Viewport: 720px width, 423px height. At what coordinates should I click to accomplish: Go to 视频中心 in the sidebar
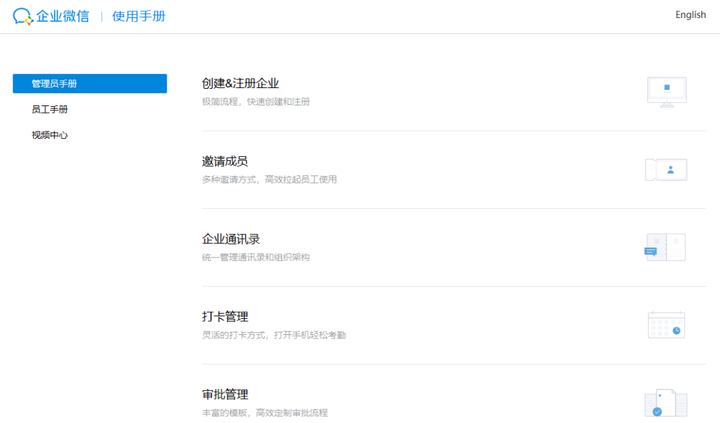(x=50, y=135)
